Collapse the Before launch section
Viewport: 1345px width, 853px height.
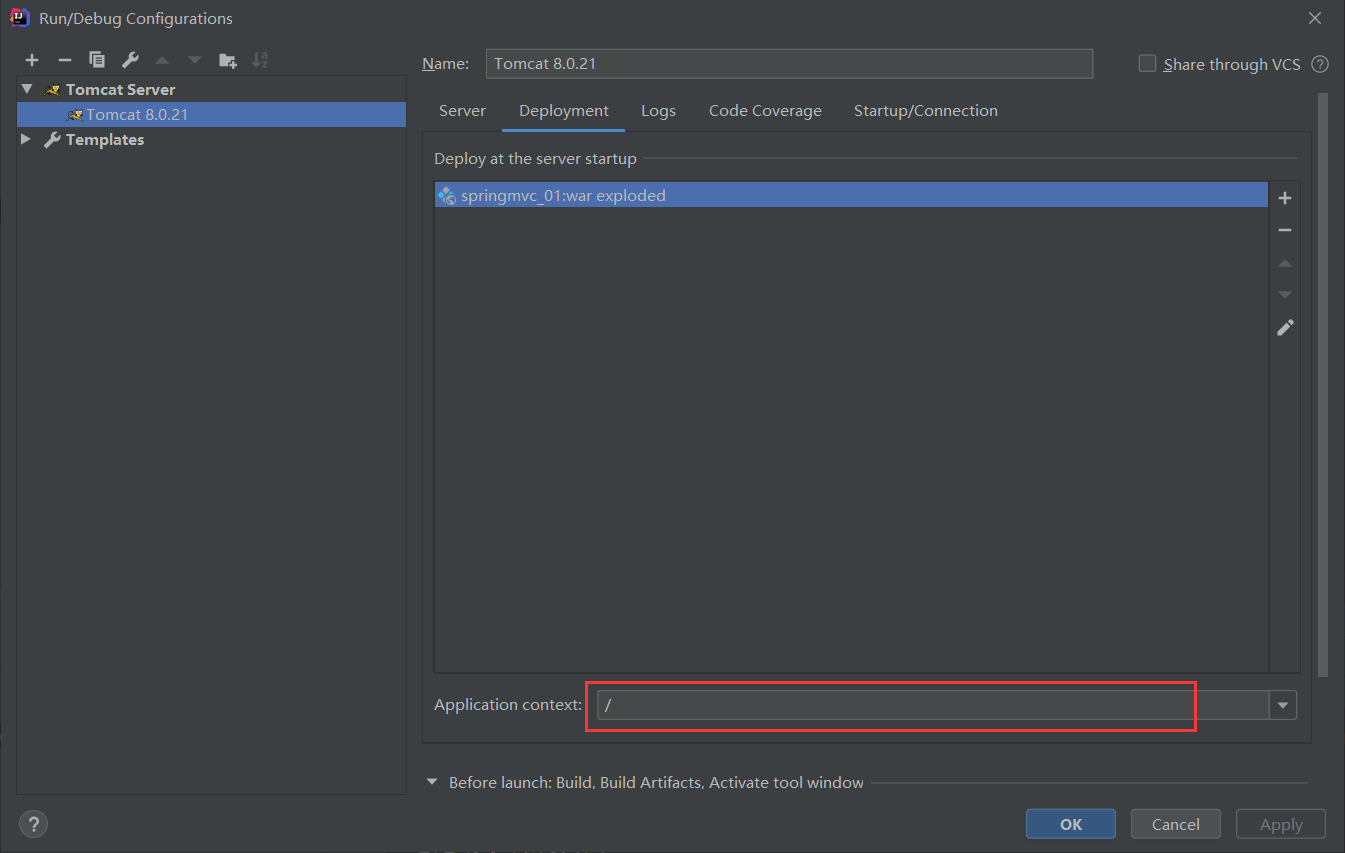pyautogui.click(x=433, y=782)
